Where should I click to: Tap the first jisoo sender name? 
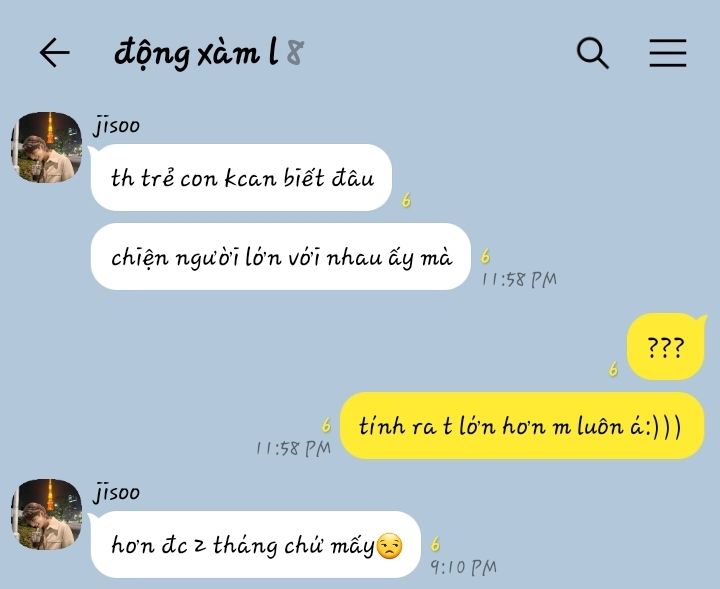click(x=116, y=126)
